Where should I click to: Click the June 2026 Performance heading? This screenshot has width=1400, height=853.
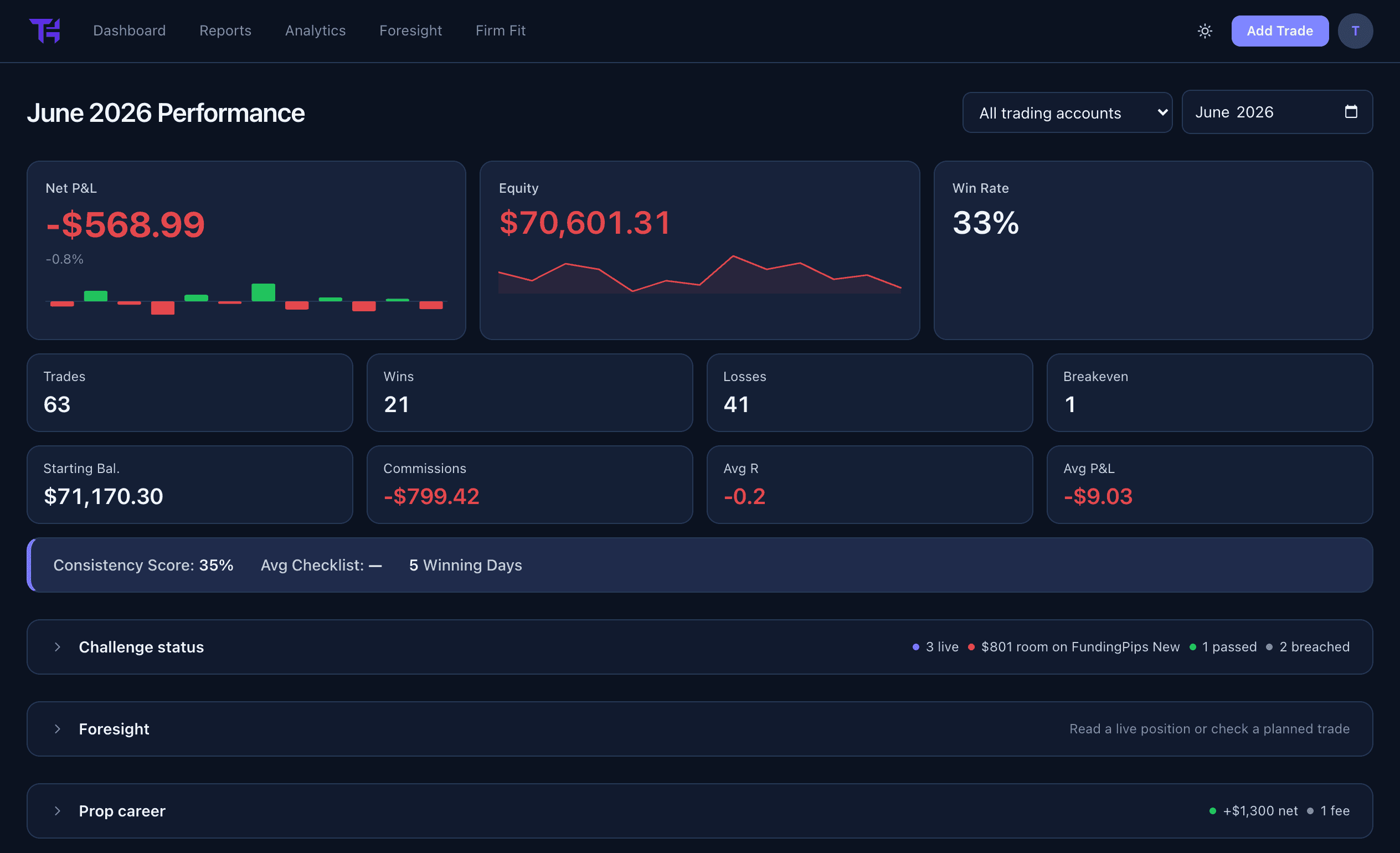point(166,112)
